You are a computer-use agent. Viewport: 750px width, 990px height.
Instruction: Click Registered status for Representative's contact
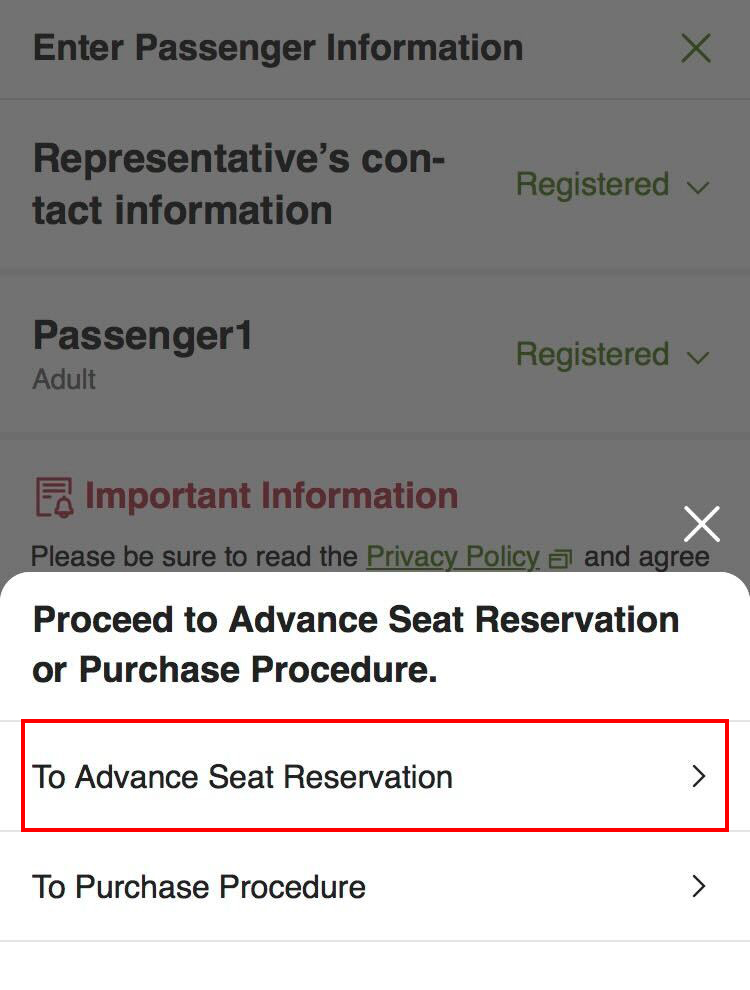(x=592, y=185)
